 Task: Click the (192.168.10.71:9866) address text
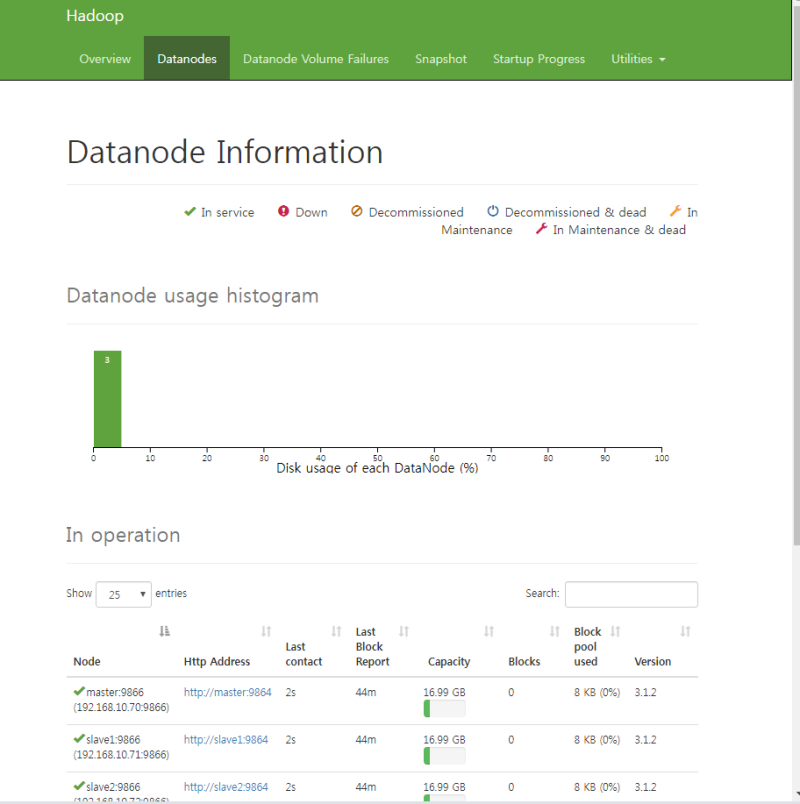coord(121,754)
